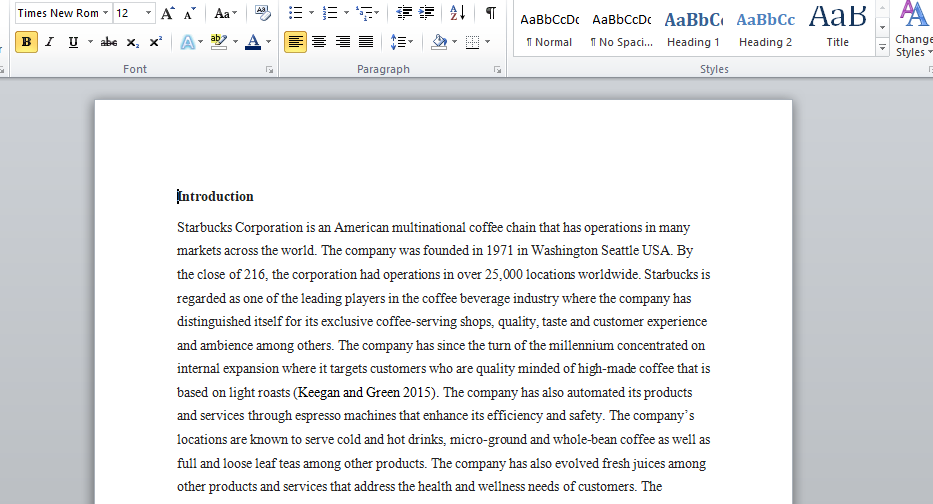The width and height of the screenshot is (933, 504).
Task: Align text to the right
Action: 343,42
